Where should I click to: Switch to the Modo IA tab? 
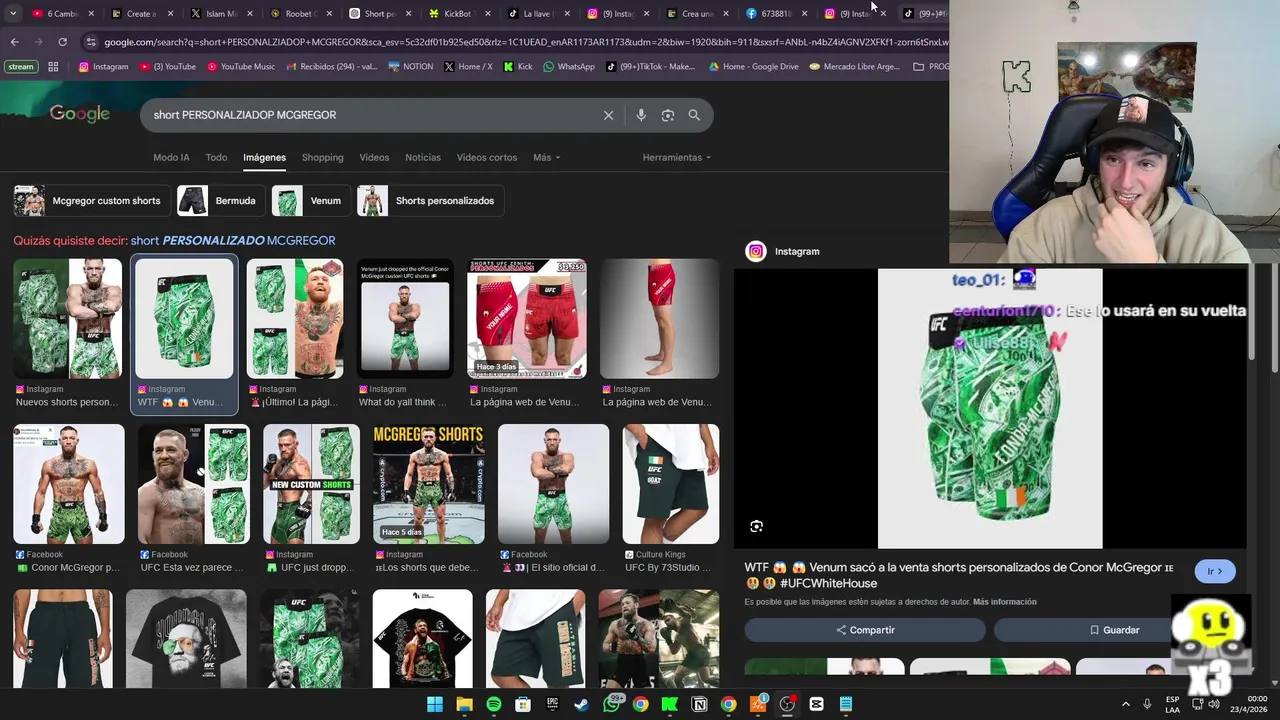(171, 157)
